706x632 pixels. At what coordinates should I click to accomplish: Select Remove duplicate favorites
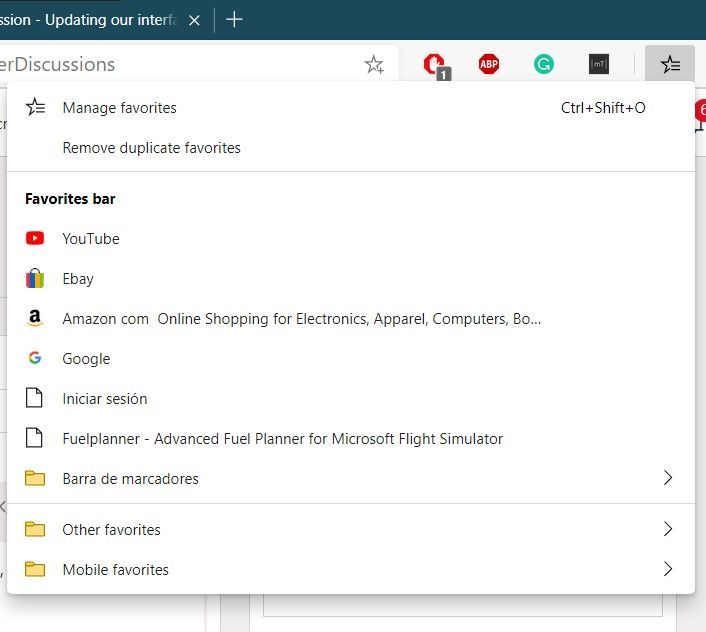click(x=351, y=148)
